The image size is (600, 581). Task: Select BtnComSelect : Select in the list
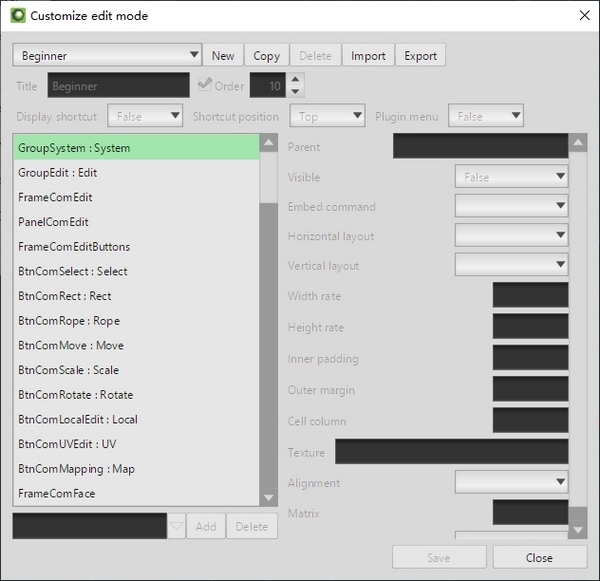coord(137,271)
